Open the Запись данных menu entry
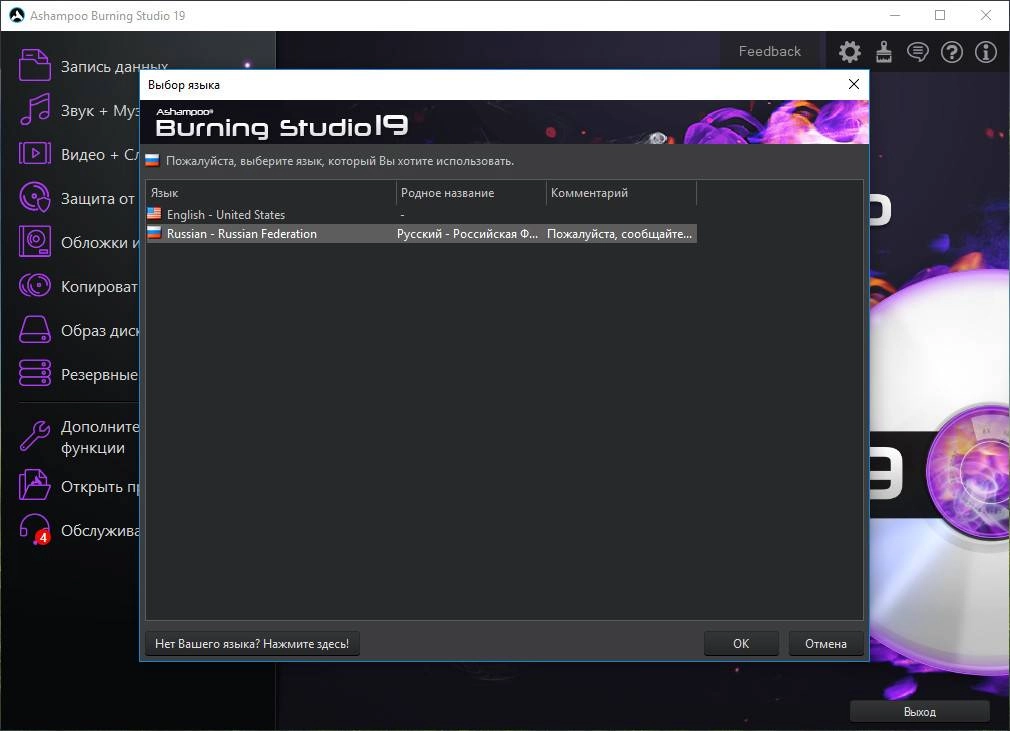 click(x=114, y=66)
